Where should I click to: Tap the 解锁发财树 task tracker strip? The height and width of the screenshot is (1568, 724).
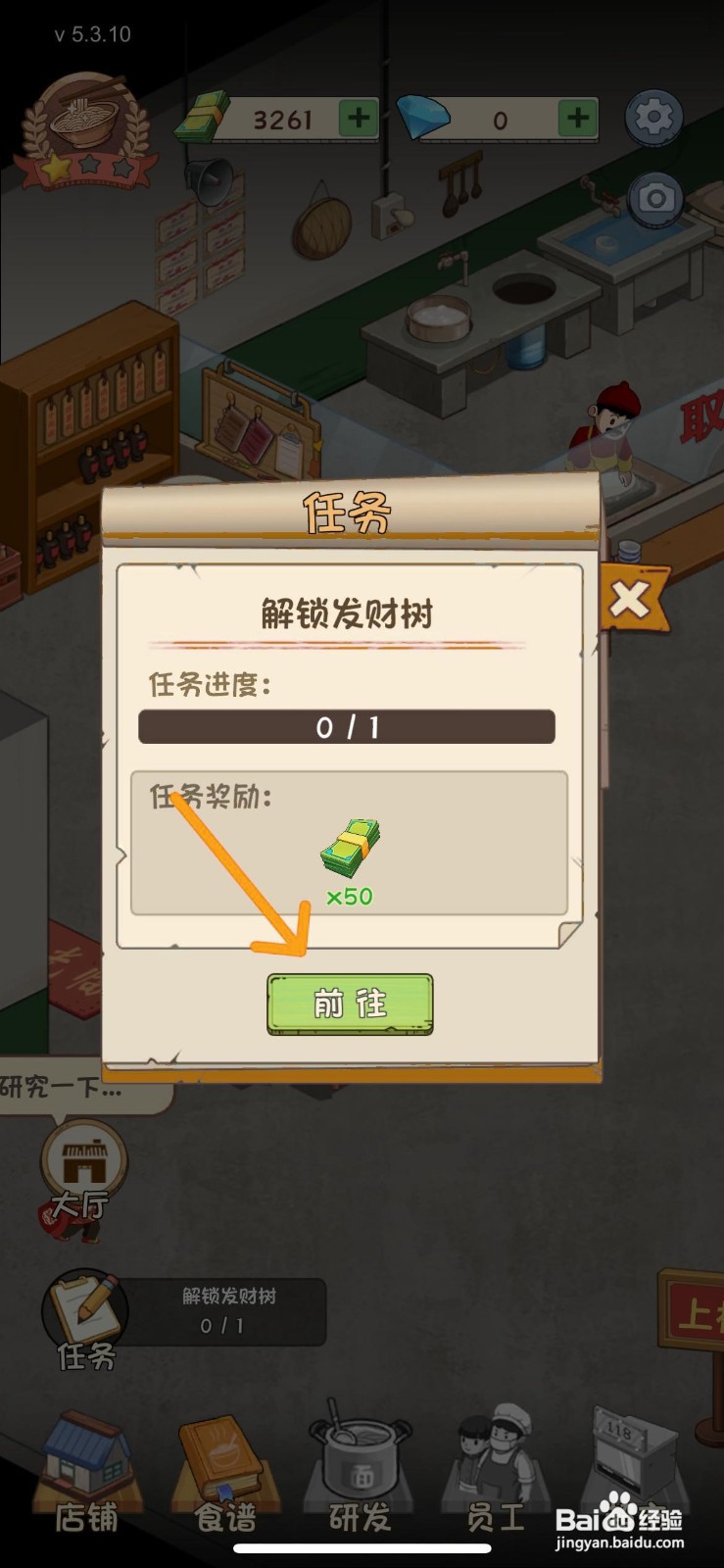pyautogui.click(x=227, y=1311)
